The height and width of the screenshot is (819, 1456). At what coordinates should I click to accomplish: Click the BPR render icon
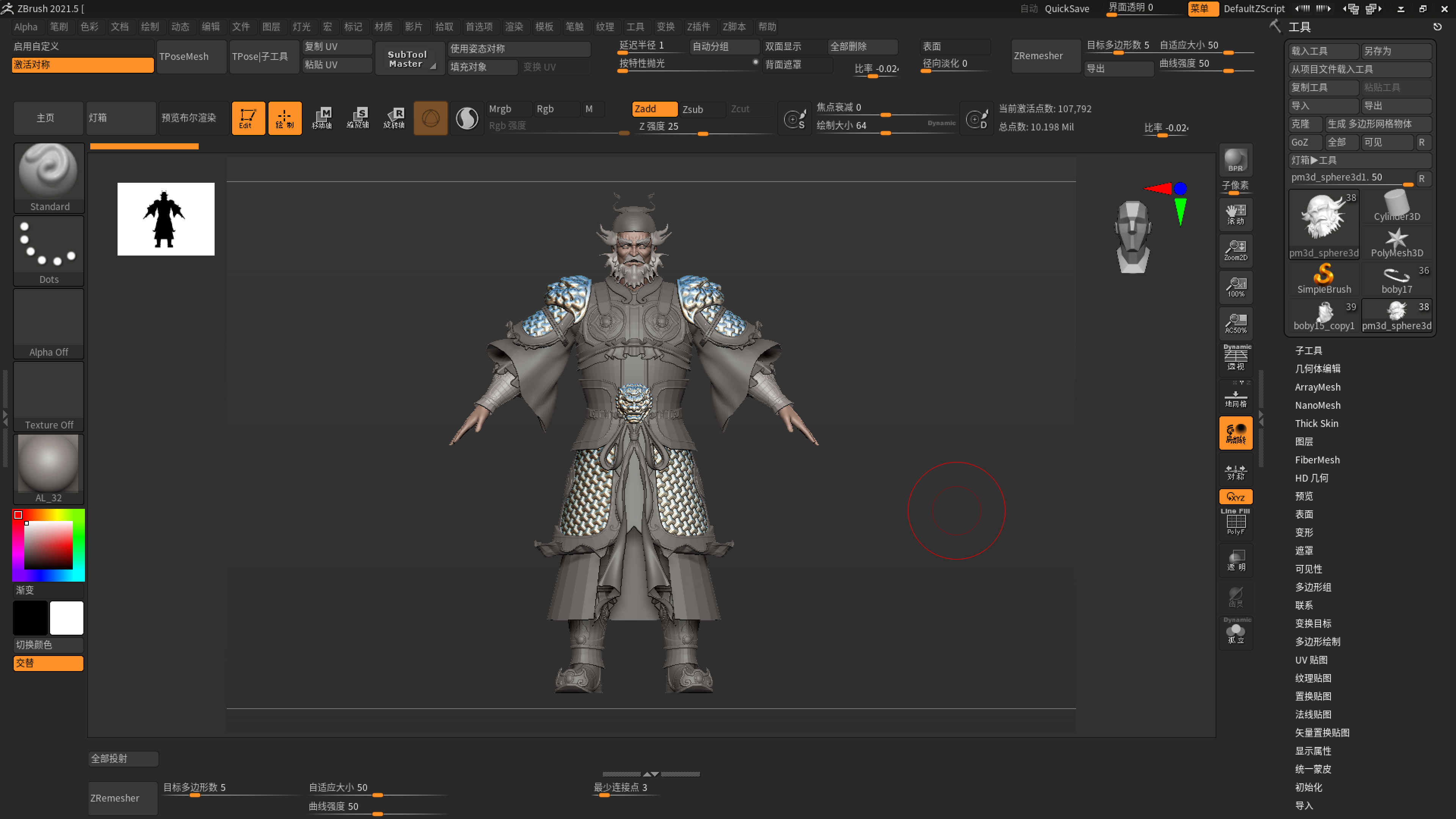click(x=1236, y=160)
